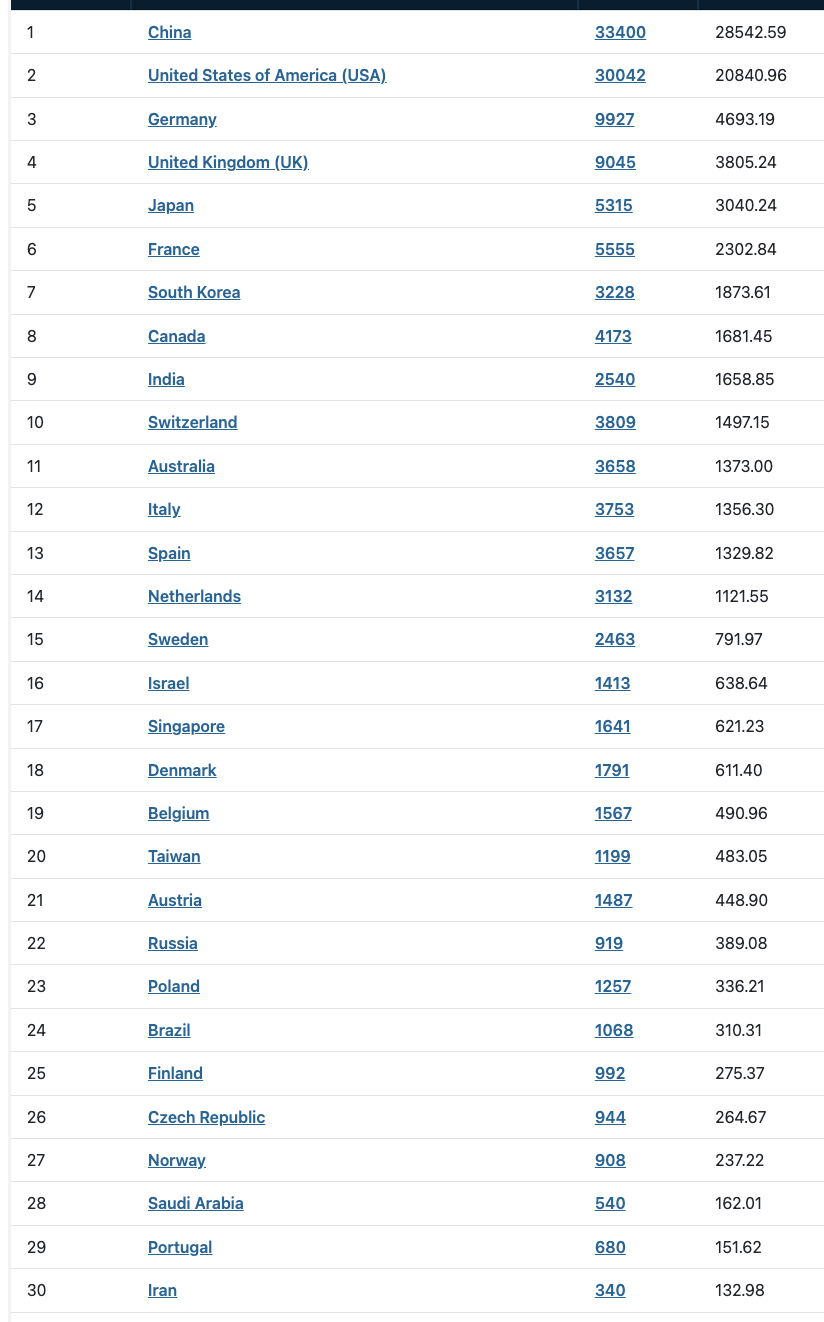Click the South Korea link
This screenshot has height=1322, width=824.
pyautogui.click(x=194, y=292)
